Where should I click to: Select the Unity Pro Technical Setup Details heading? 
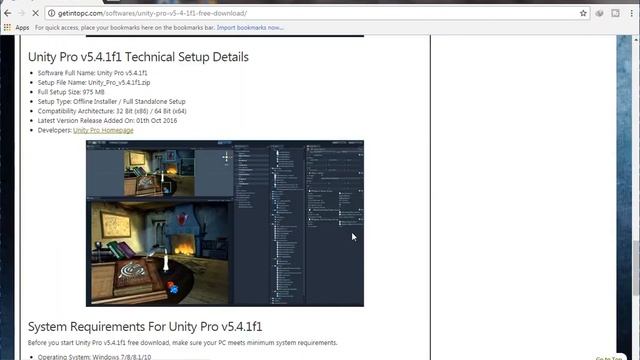[138, 57]
